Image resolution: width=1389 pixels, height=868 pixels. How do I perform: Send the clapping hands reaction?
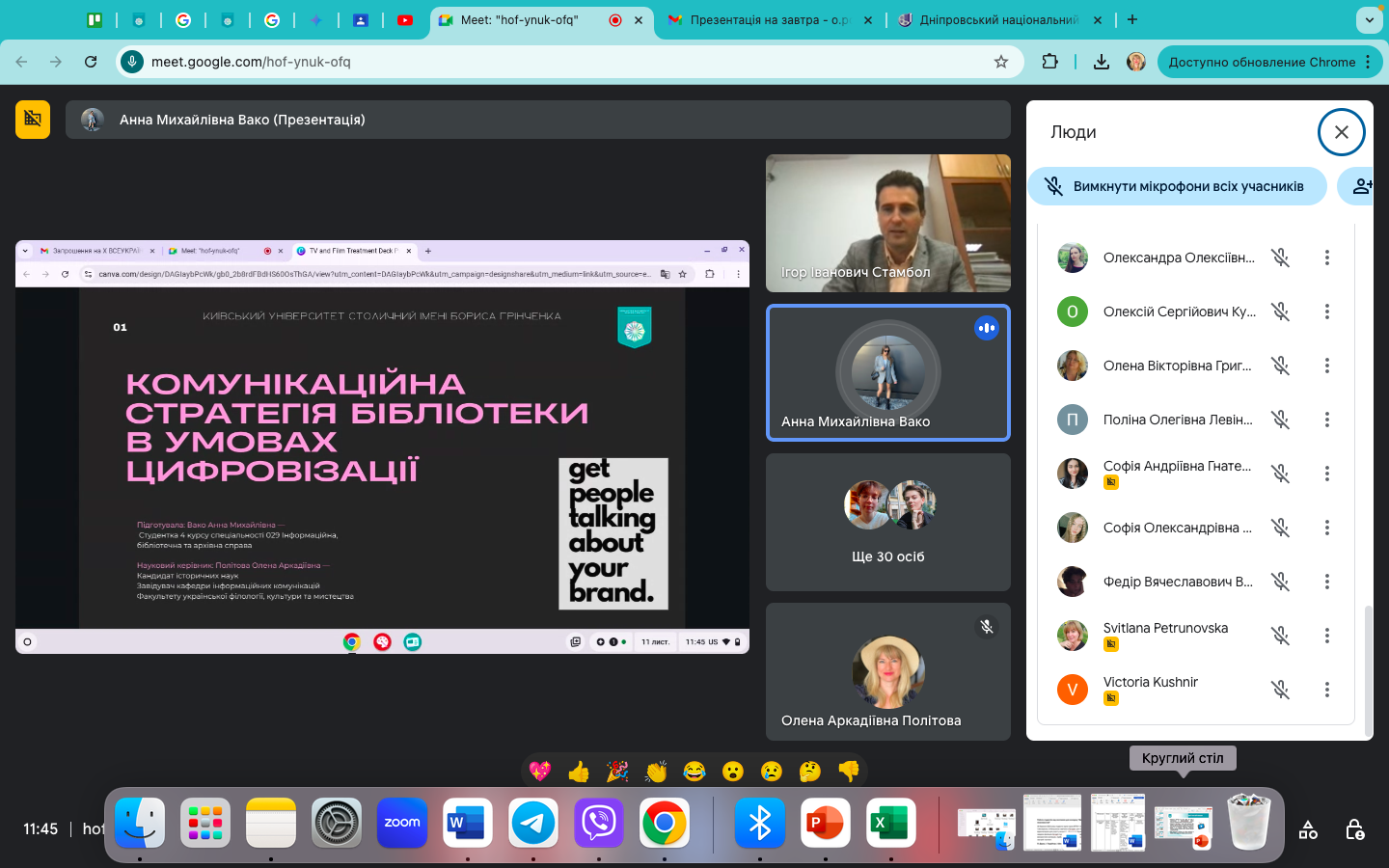pos(656,772)
